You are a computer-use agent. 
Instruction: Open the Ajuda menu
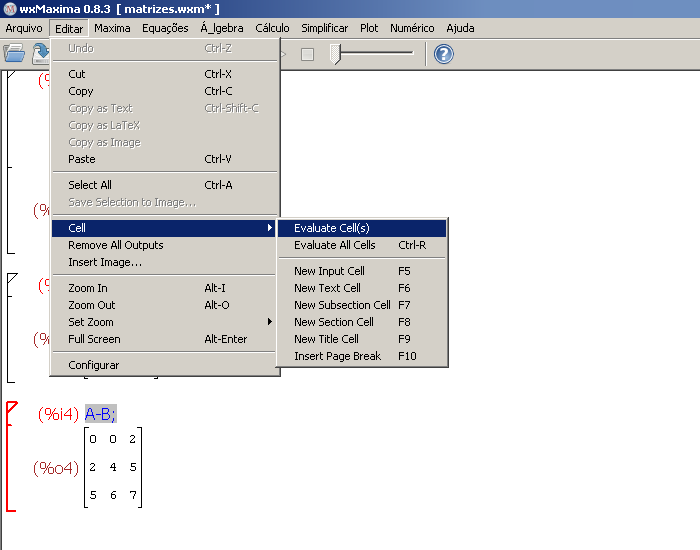click(460, 28)
